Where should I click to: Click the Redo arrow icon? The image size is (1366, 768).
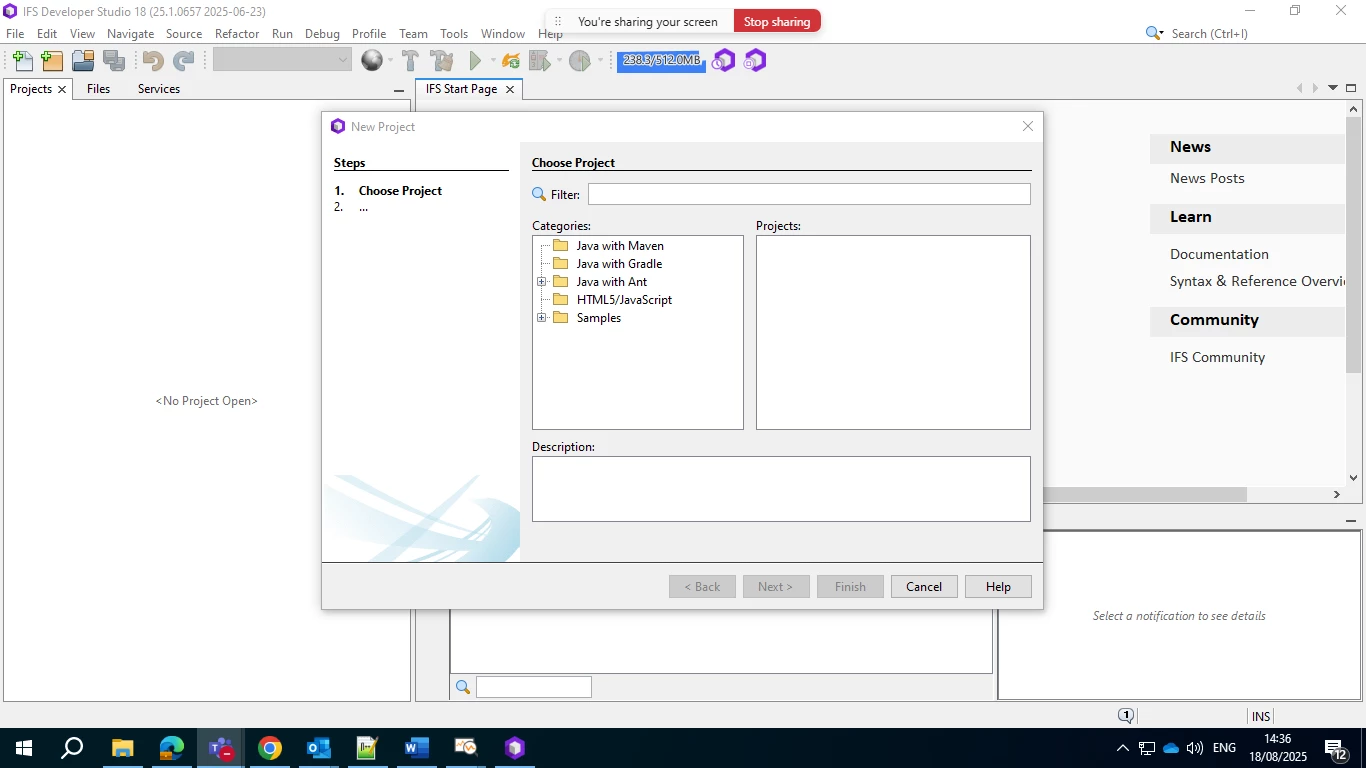pyautogui.click(x=183, y=61)
